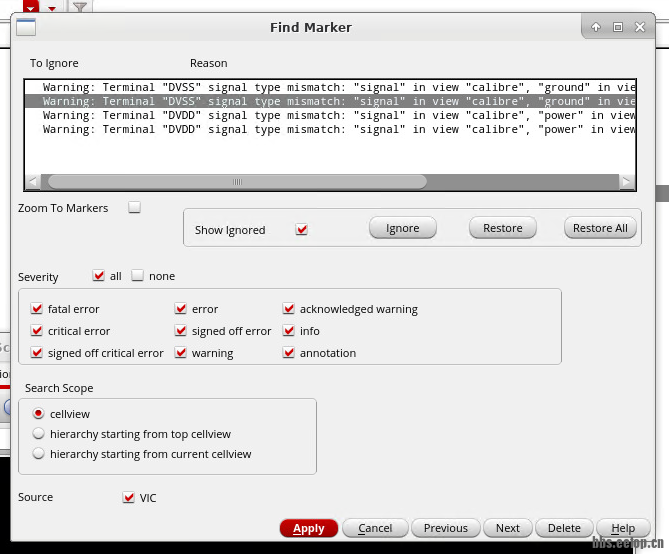
Task: Click the To Ignore column header
Action: pos(54,63)
